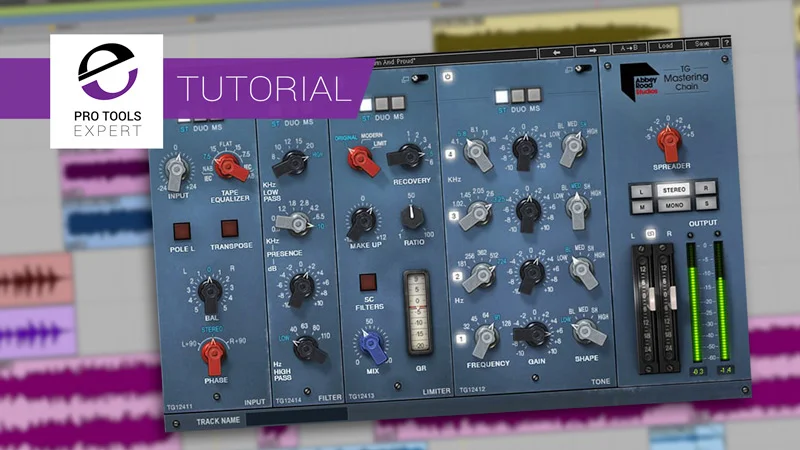
Task: Click band 2 Frequency knob in Tone
Action: [x=481, y=276]
